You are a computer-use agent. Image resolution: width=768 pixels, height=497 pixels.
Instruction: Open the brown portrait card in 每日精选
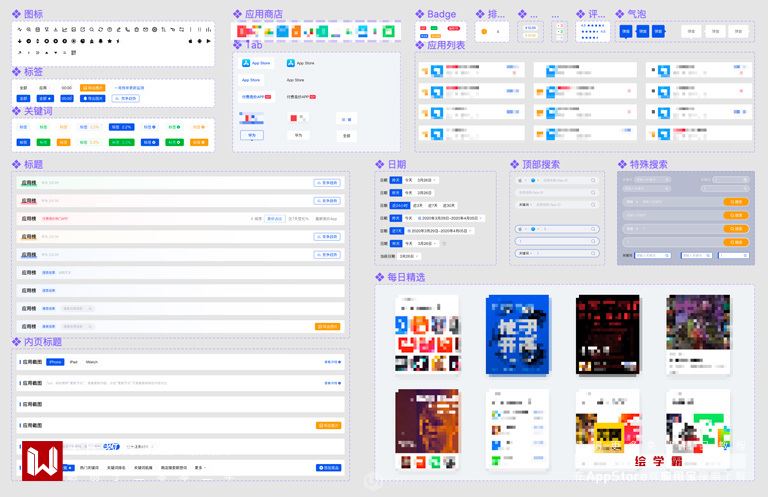point(427,429)
